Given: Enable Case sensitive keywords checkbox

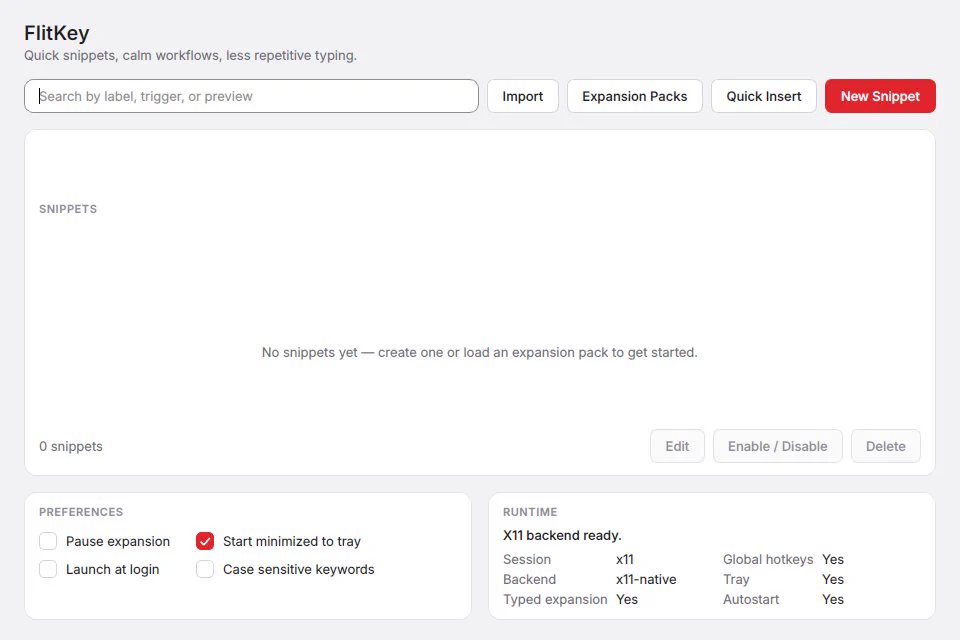Looking at the screenshot, I should [205, 570].
